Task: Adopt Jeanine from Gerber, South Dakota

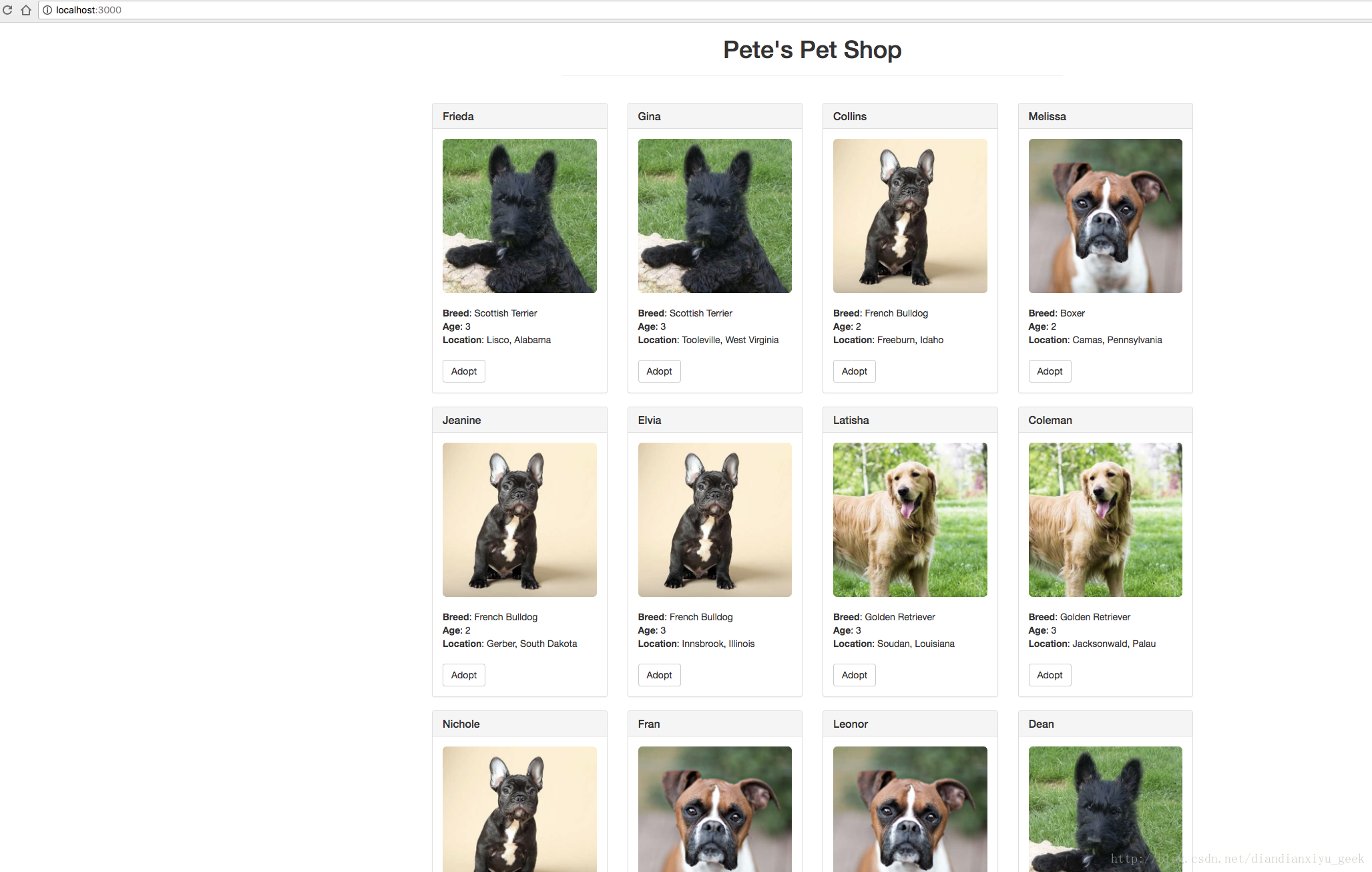Action: (x=463, y=675)
